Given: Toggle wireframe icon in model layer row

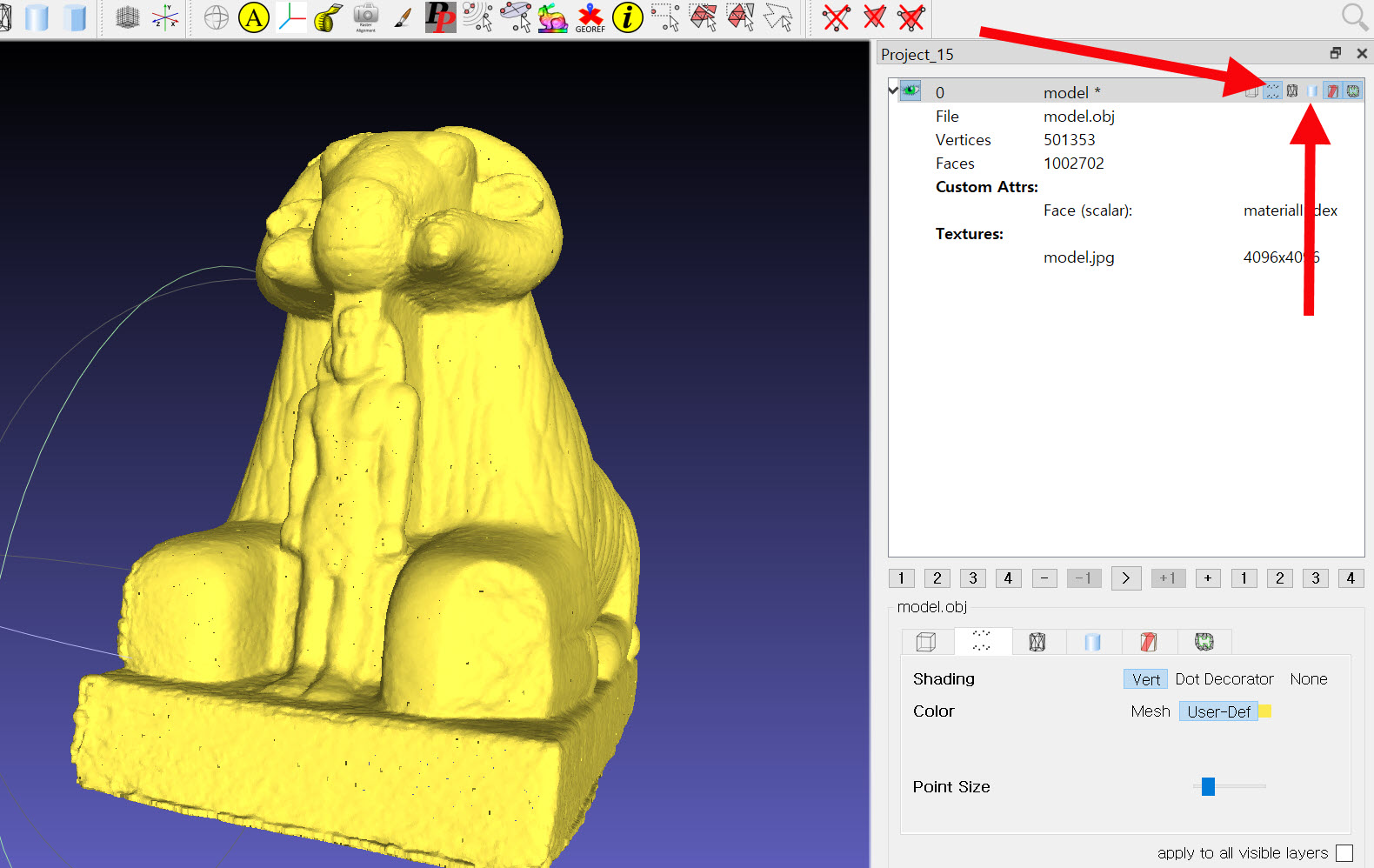Looking at the screenshot, I should pyautogui.click(x=1292, y=90).
